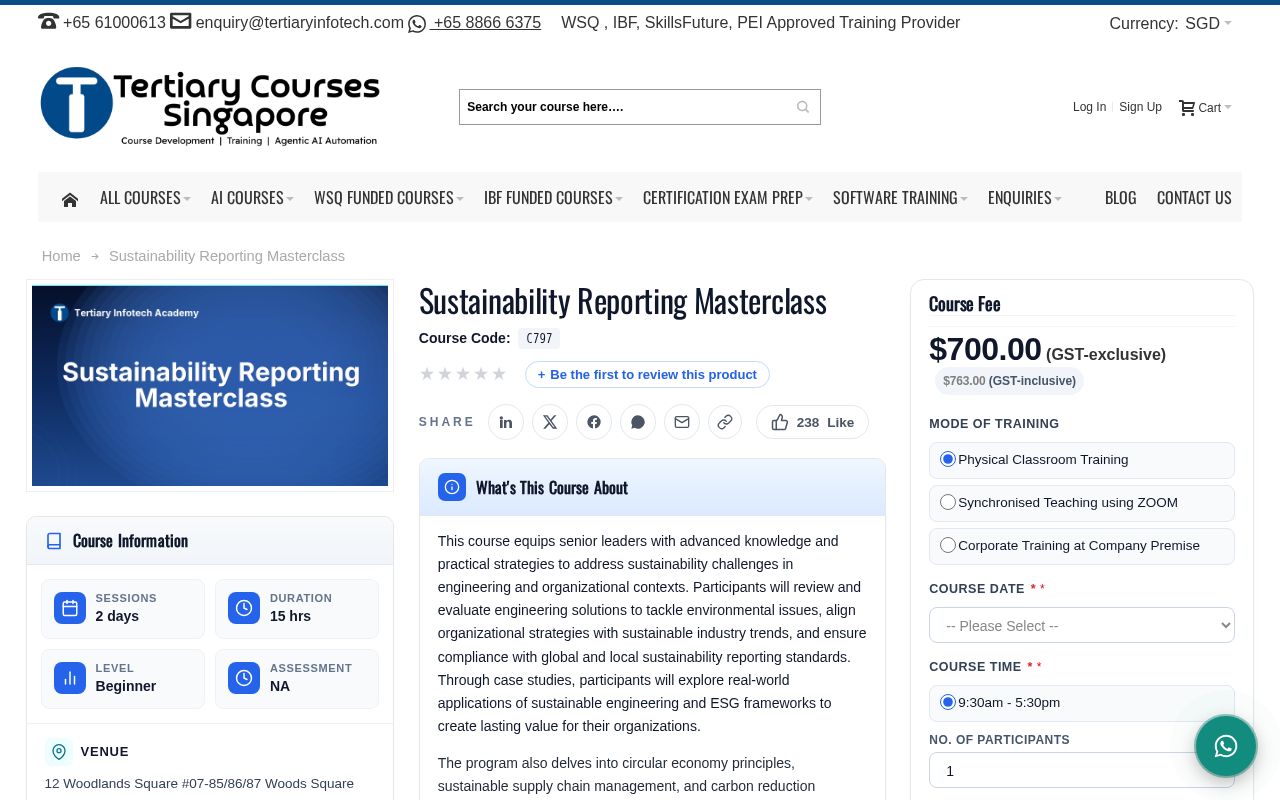
Task: Click the Home breadcrumb link
Action: tap(61, 256)
